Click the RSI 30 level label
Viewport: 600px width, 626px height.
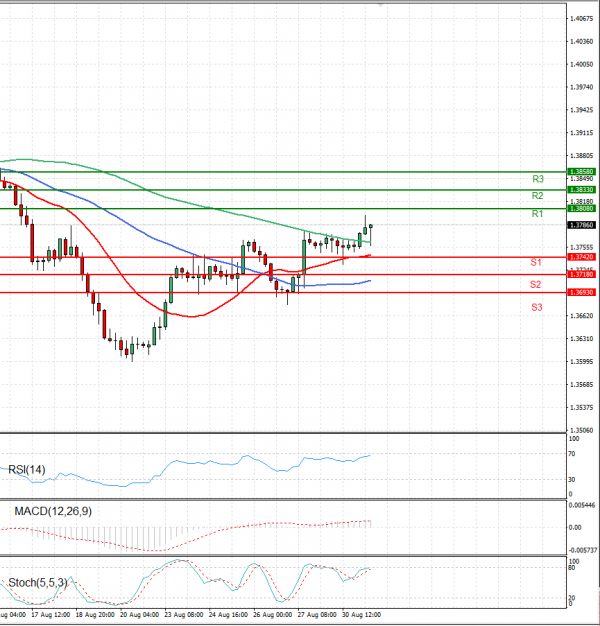point(572,479)
